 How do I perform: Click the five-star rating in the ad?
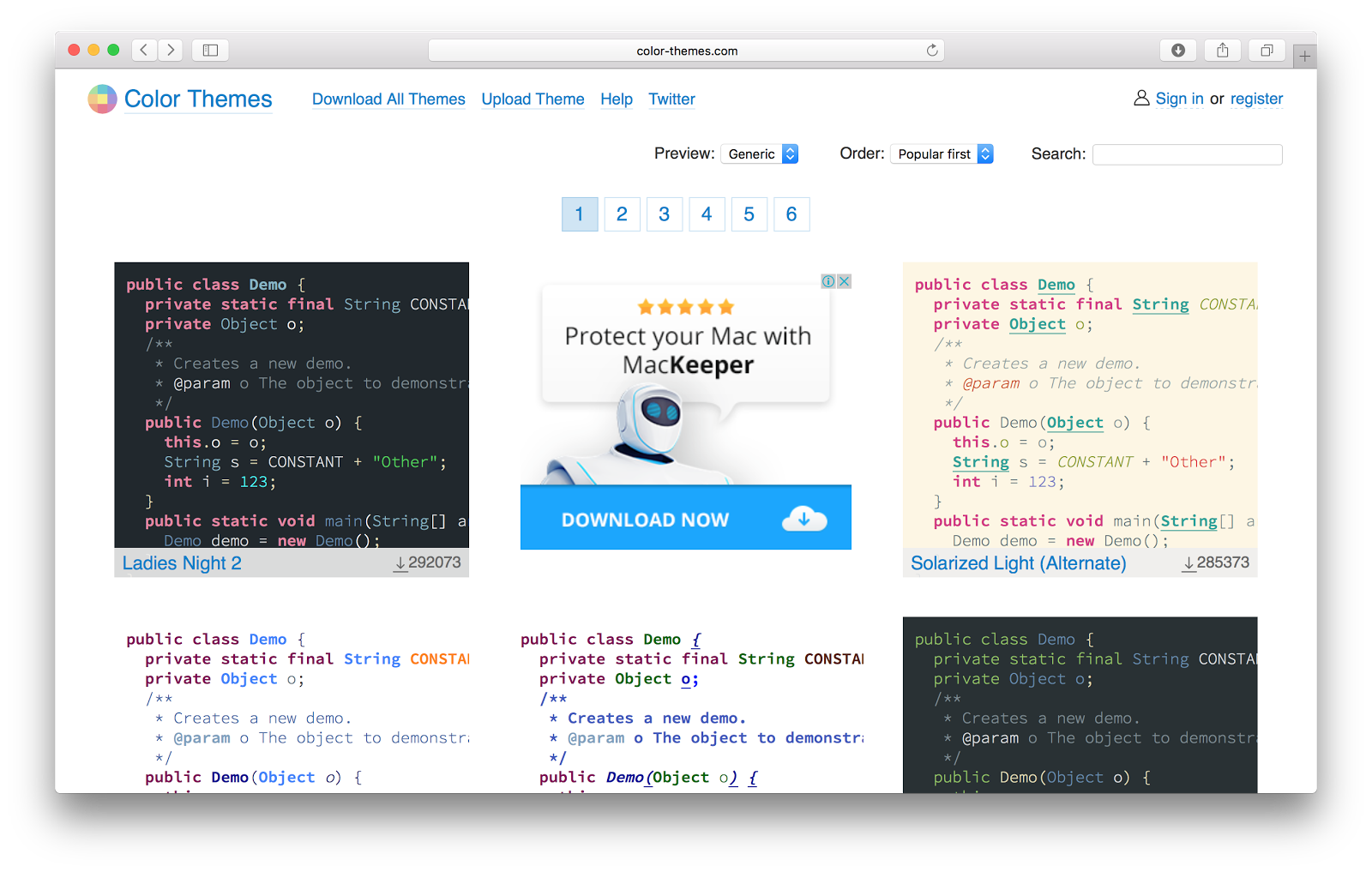pos(686,307)
